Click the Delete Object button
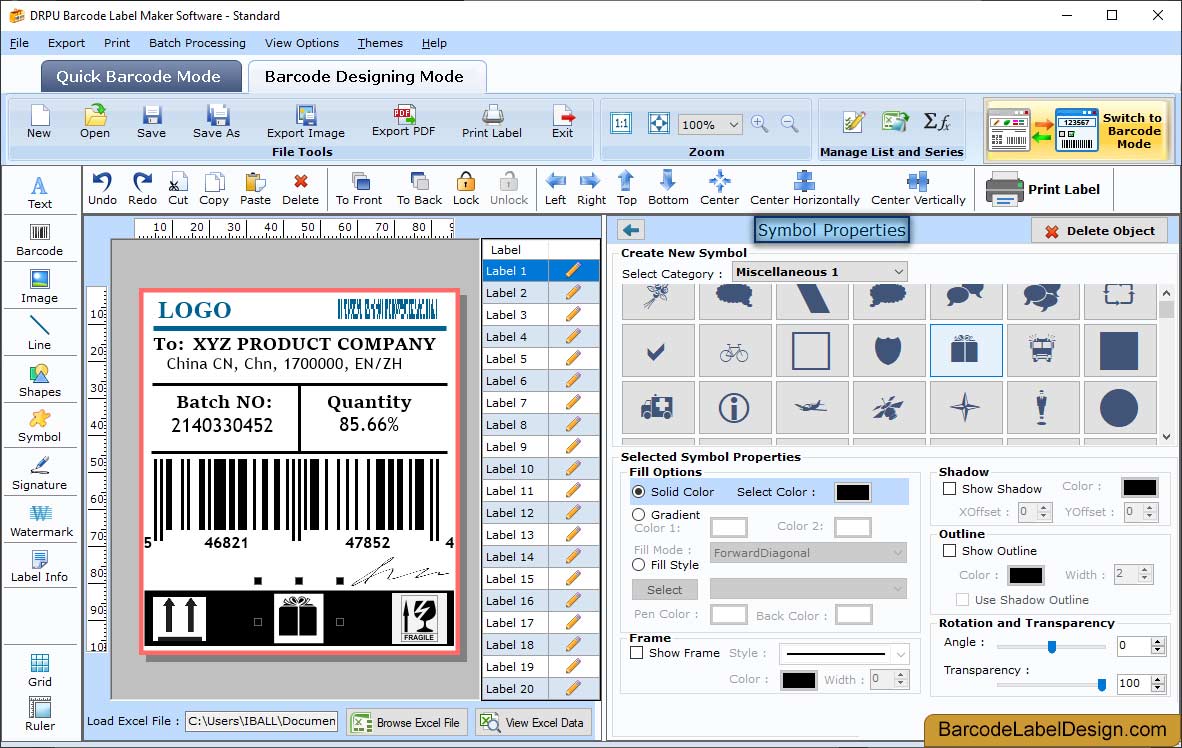 1099,231
